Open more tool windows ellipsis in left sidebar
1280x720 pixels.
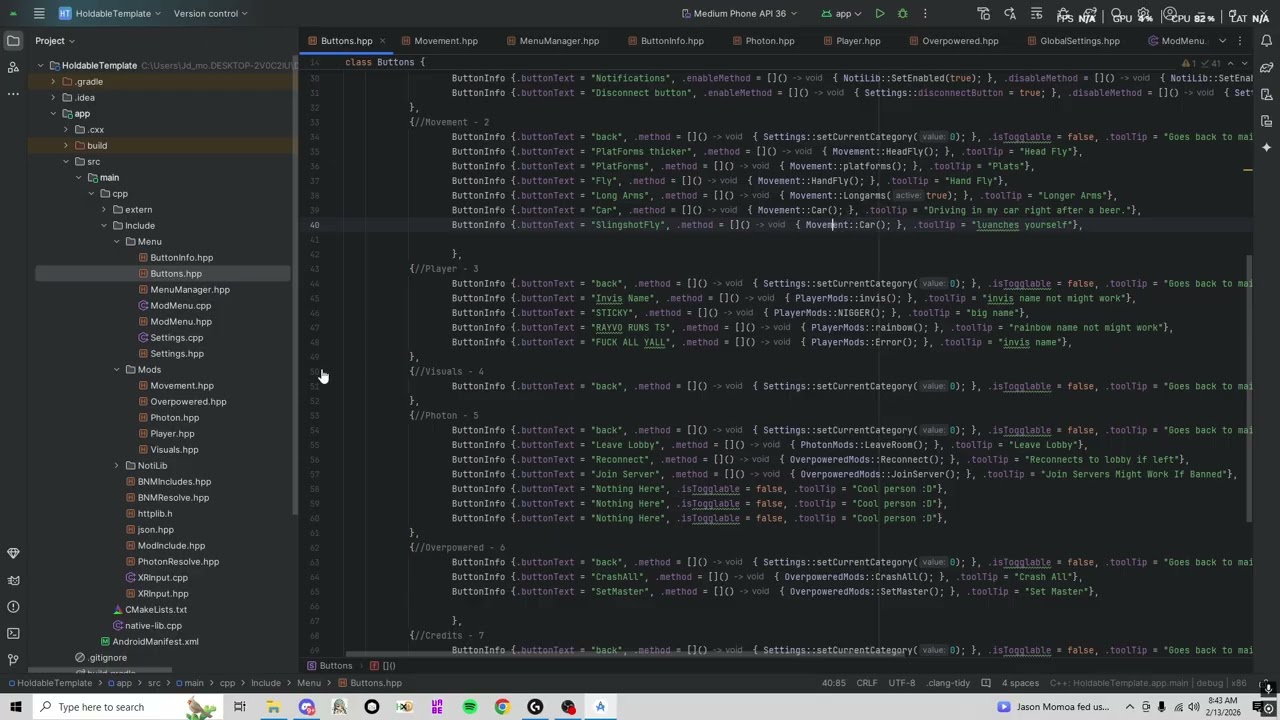pyautogui.click(x=13, y=93)
